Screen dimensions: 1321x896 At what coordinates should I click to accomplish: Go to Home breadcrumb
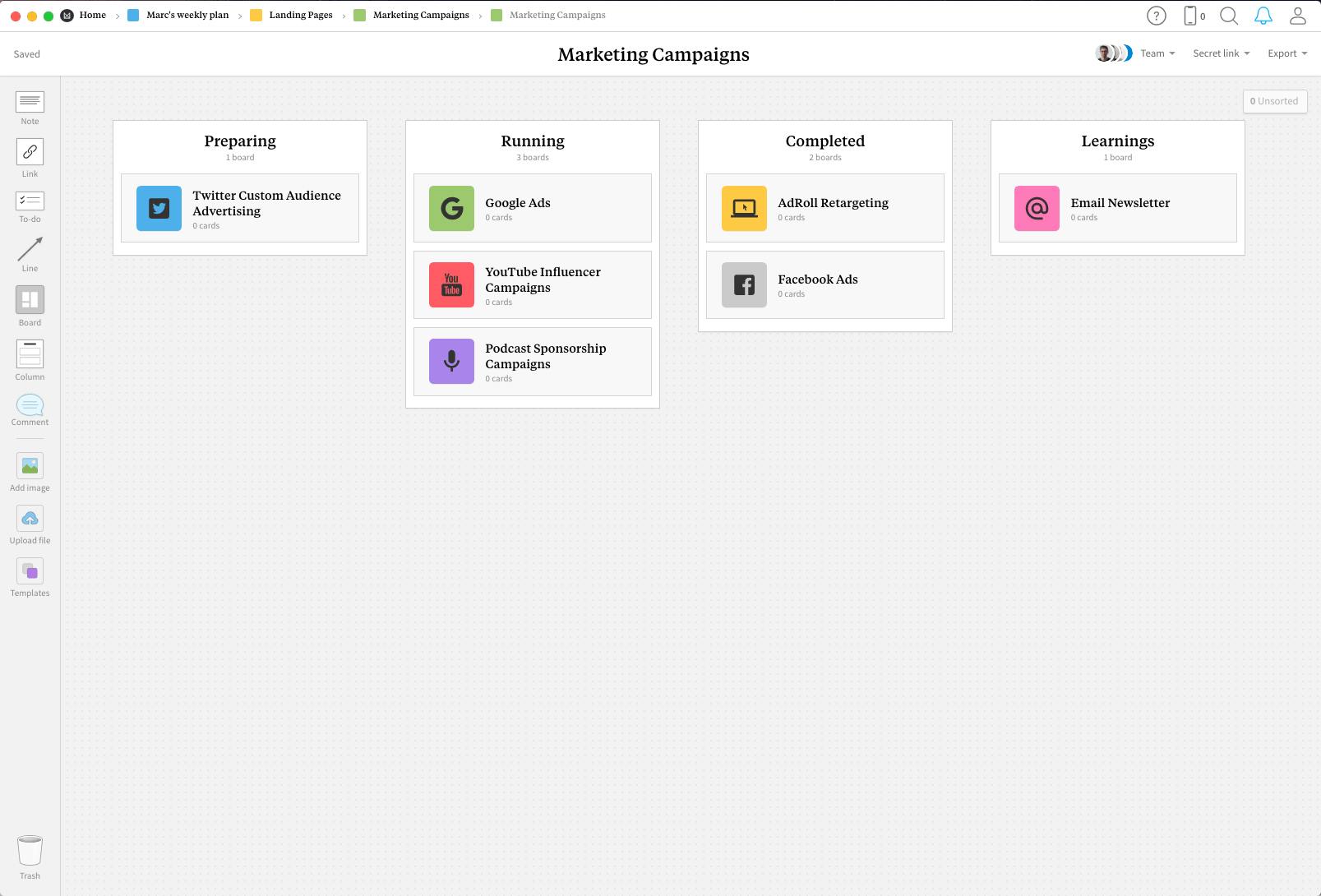(93, 15)
